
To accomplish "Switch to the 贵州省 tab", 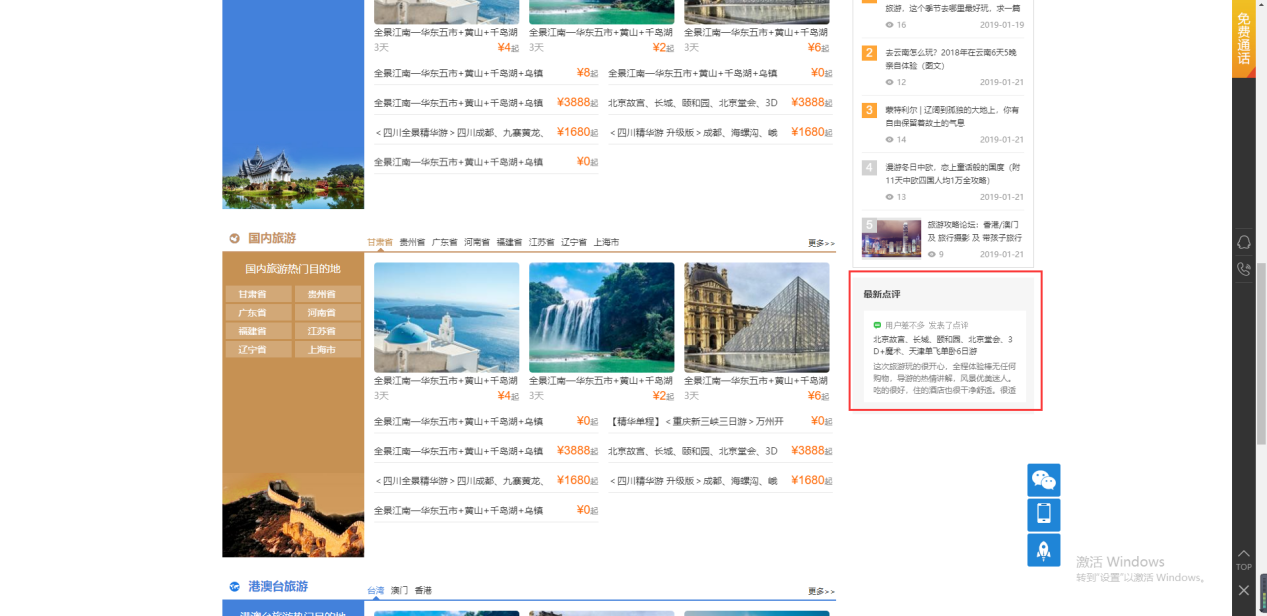I will [x=412, y=242].
